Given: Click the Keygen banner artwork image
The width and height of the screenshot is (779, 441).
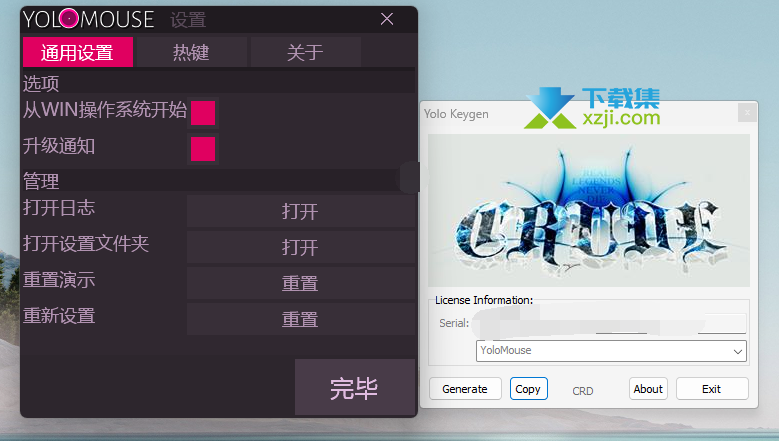Looking at the screenshot, I should click(589, 210).
